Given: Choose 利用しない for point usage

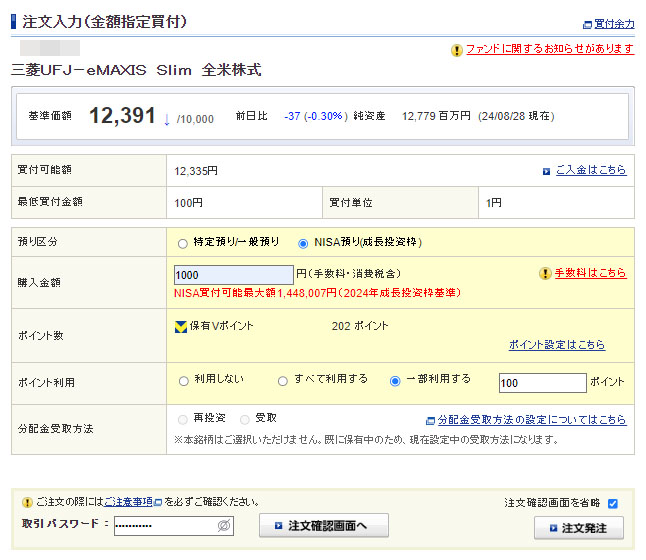Looking at the screenshot, I should point(183,381).
